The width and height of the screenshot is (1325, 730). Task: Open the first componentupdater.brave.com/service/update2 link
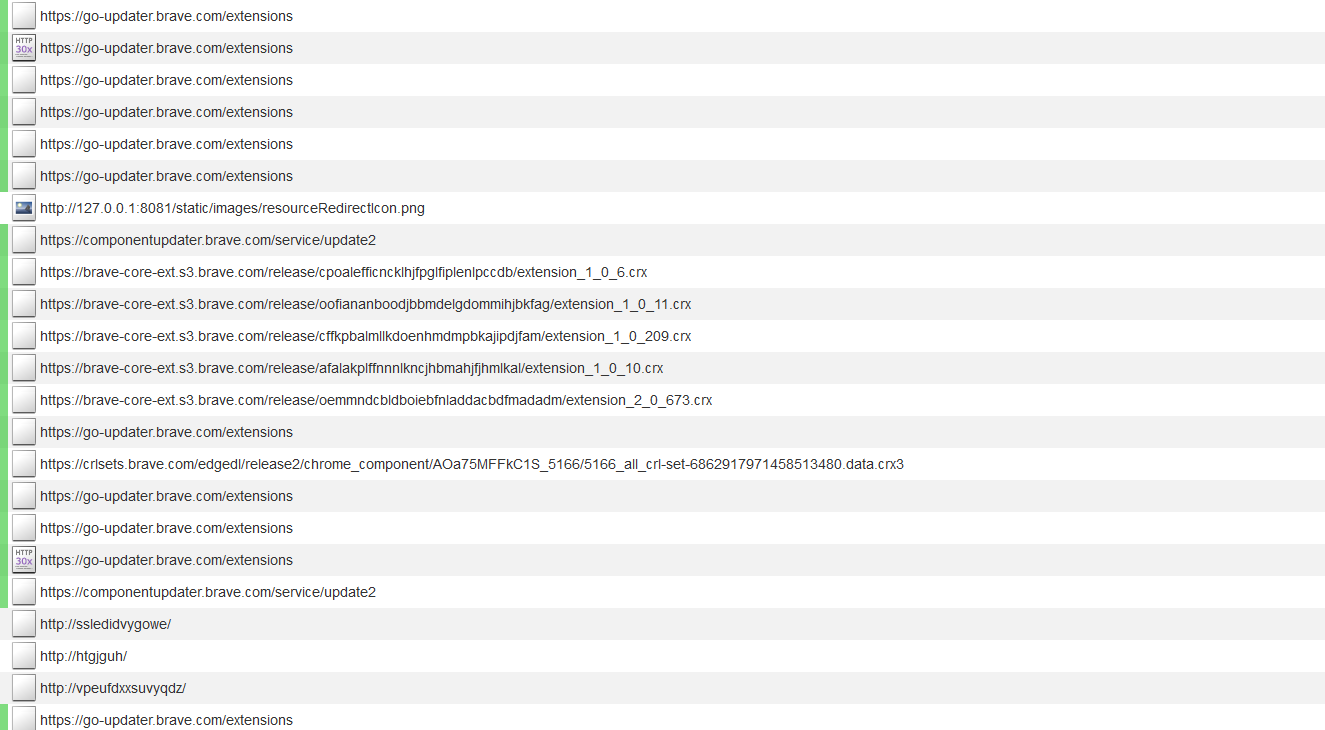point(207,239)
